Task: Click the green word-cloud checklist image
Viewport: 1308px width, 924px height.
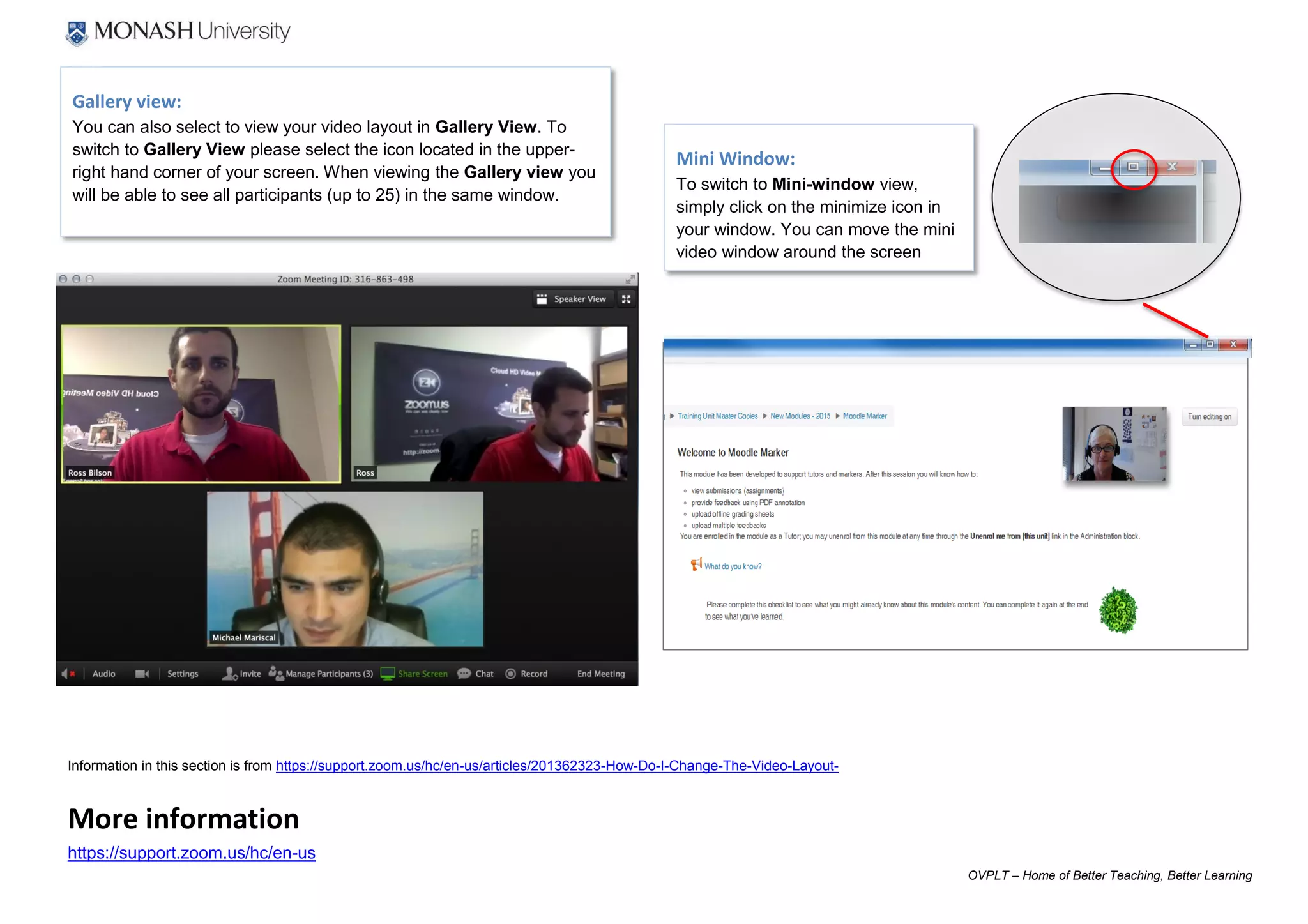Action: coord(1118,610)
